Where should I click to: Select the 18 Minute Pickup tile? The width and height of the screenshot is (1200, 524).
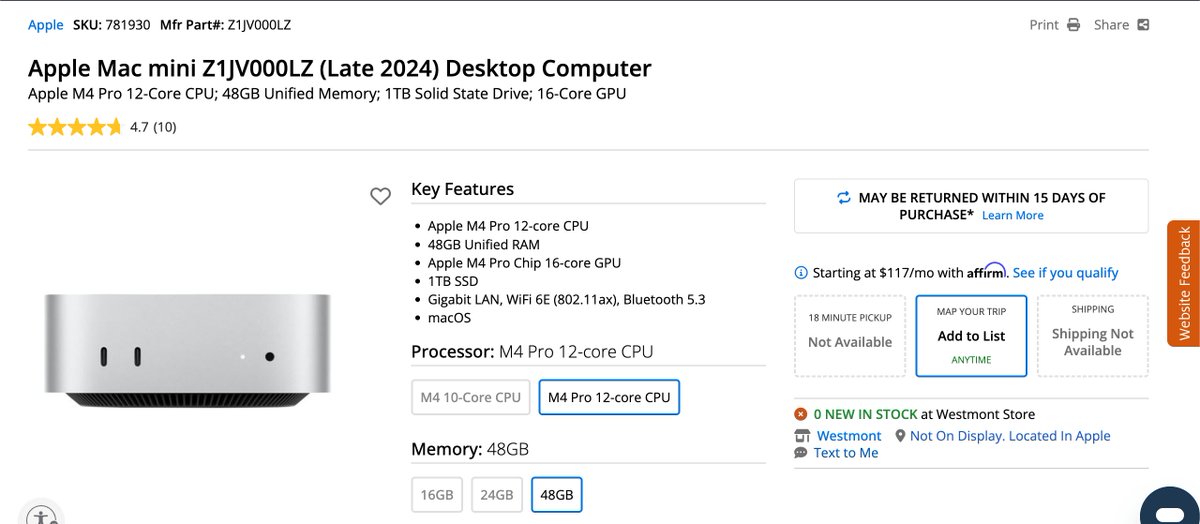click(x=850, y=335)
